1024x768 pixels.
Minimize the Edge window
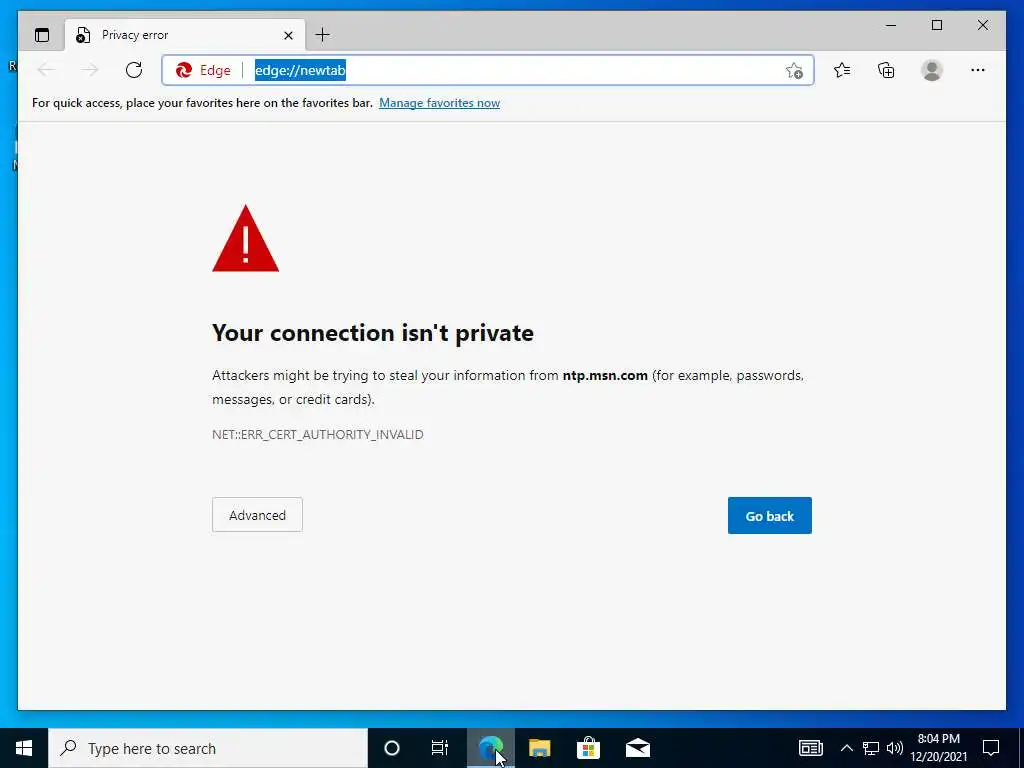891,25
